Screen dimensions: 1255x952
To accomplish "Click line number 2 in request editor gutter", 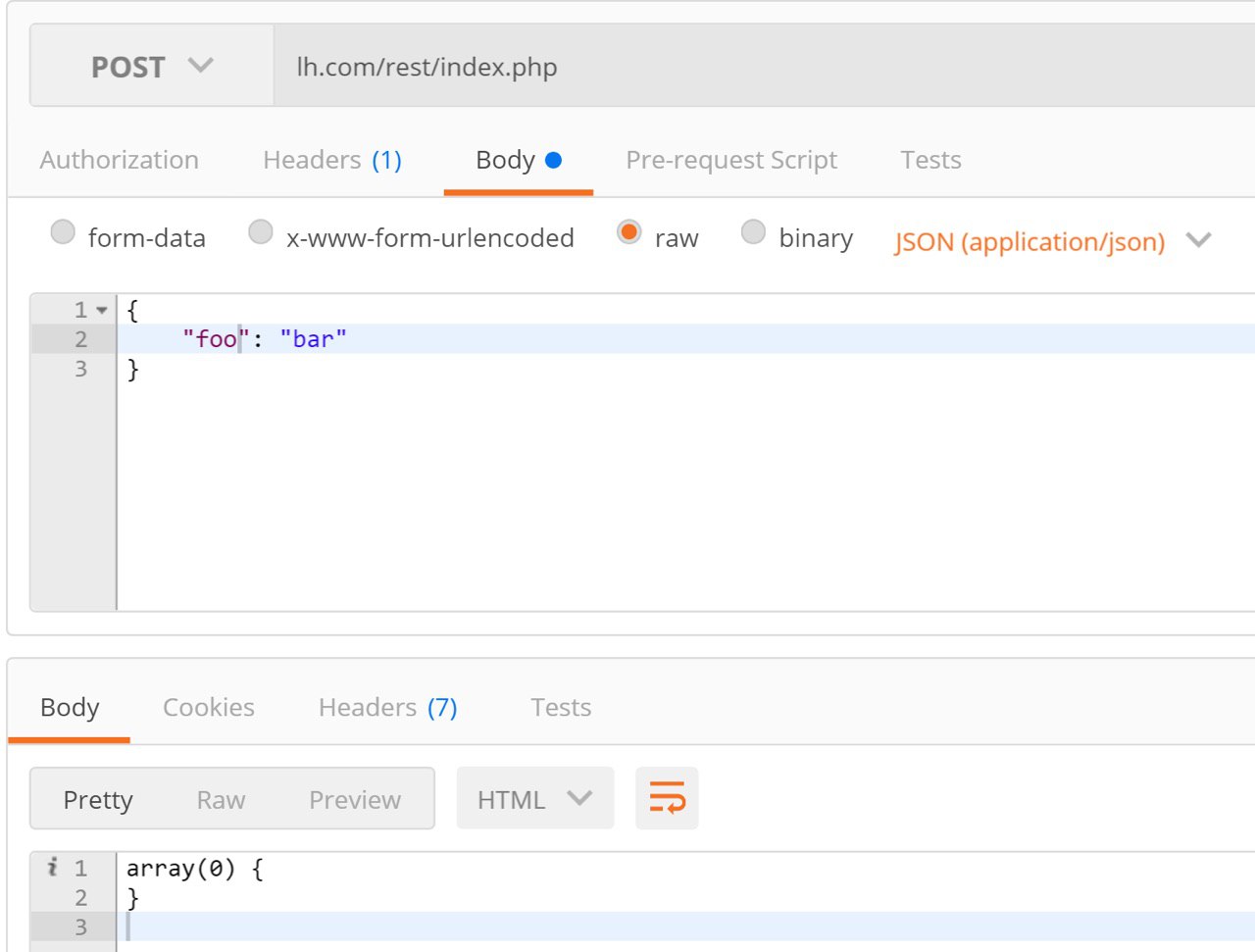I will click(80, 339).
